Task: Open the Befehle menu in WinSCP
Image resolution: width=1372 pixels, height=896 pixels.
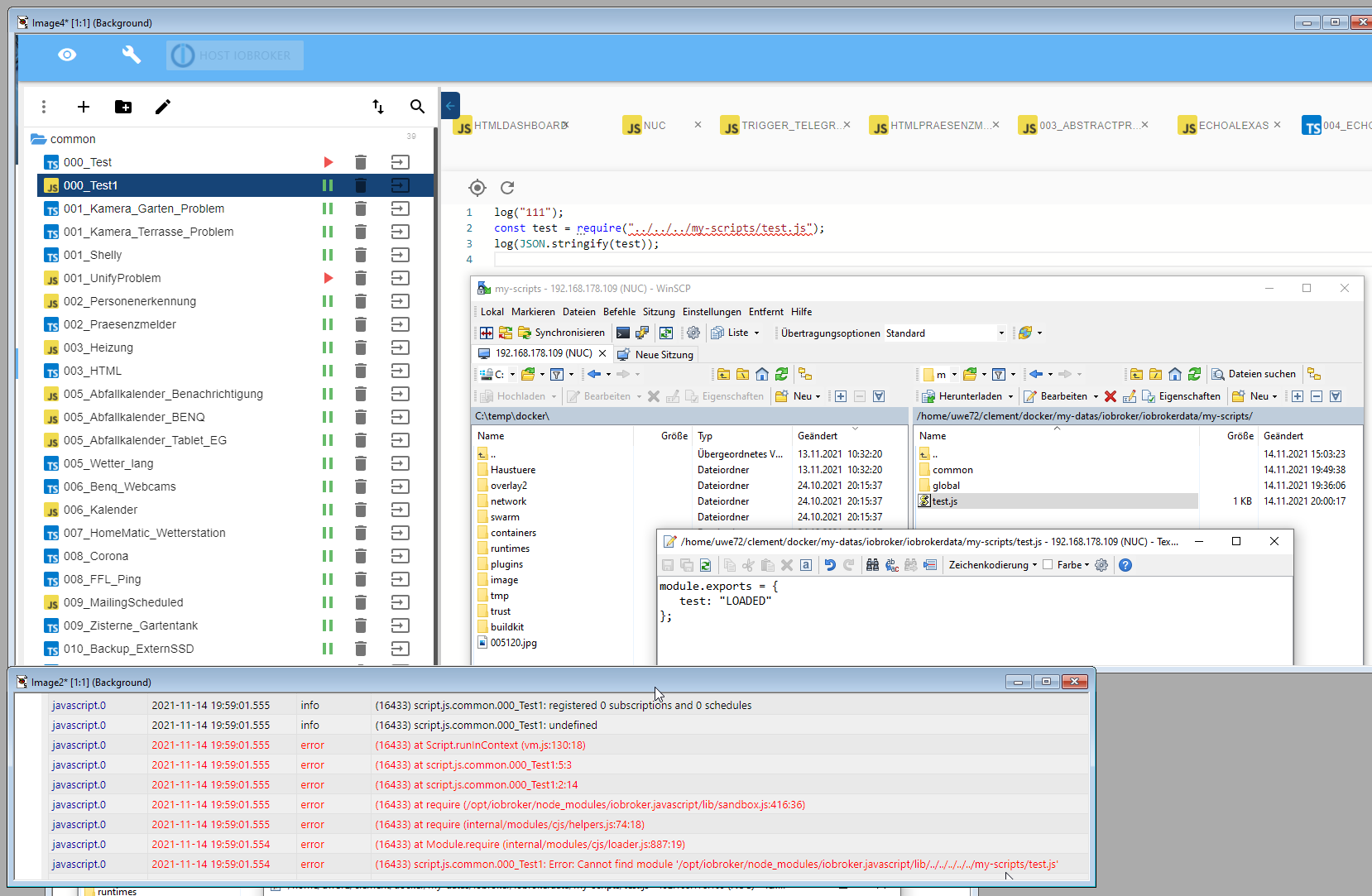Action: pyautogui.click(x=619, y=312)
